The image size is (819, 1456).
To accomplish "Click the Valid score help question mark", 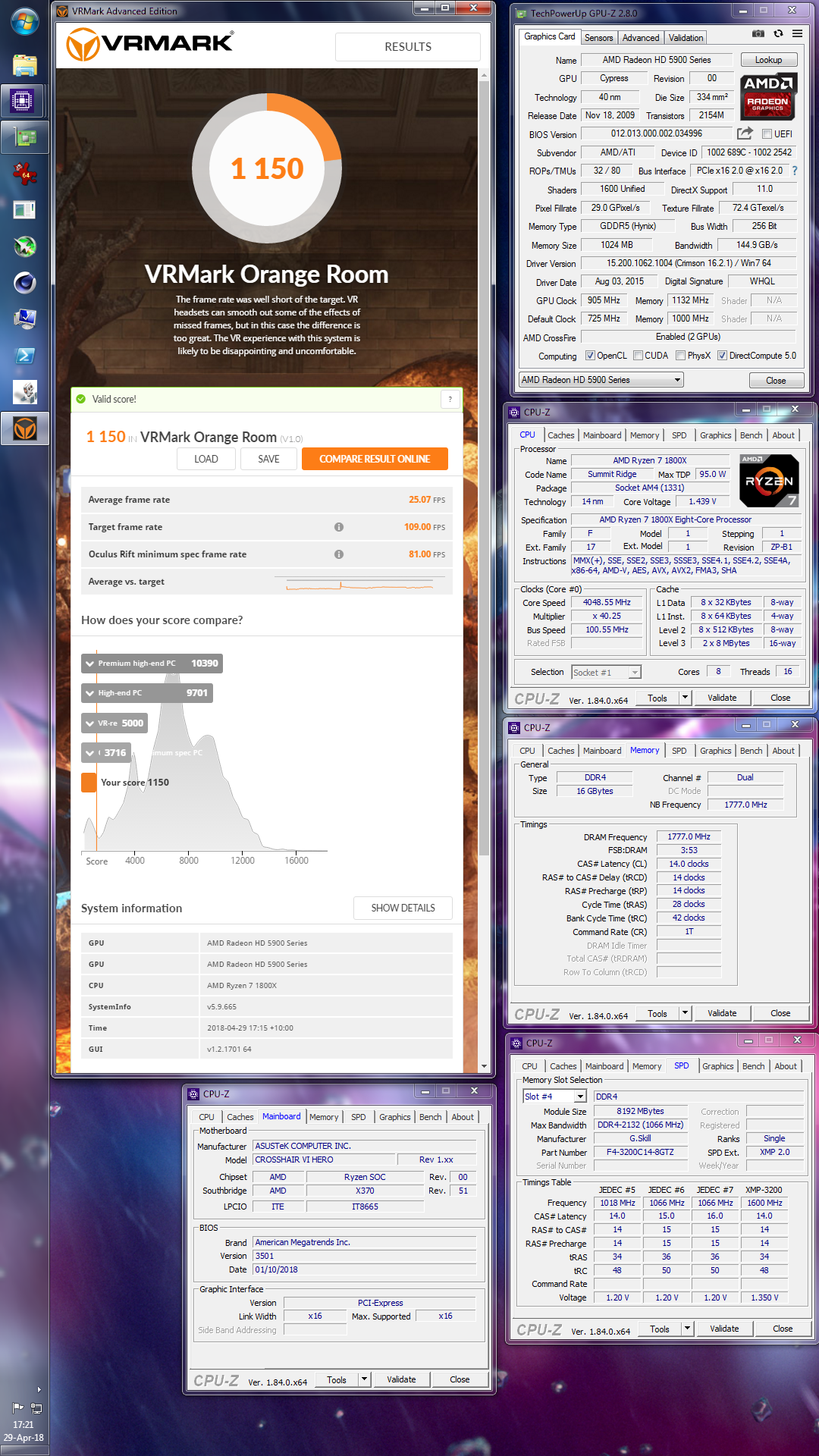I will (x=450, y=400).
